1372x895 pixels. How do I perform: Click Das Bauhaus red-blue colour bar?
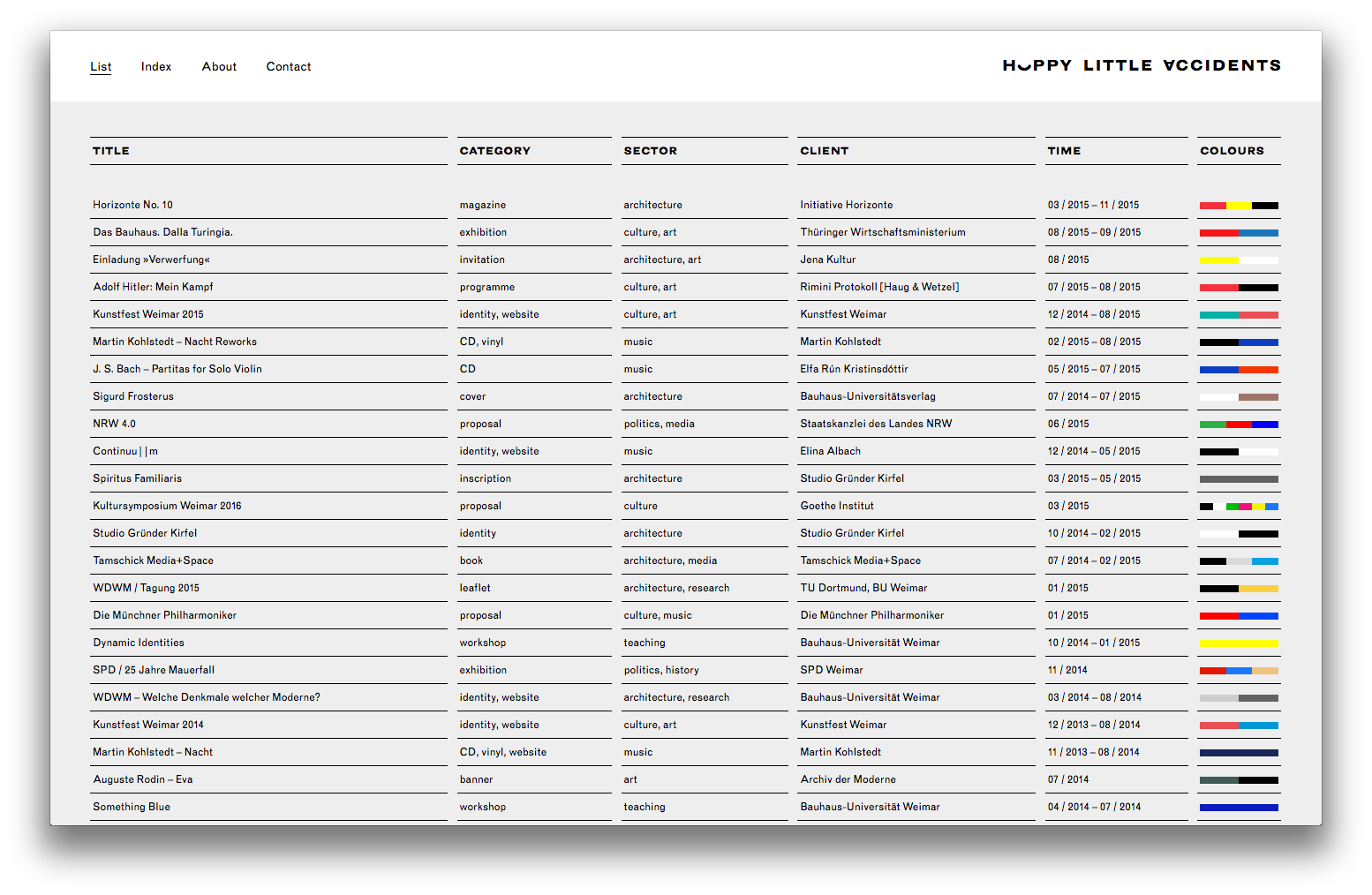1239,233
